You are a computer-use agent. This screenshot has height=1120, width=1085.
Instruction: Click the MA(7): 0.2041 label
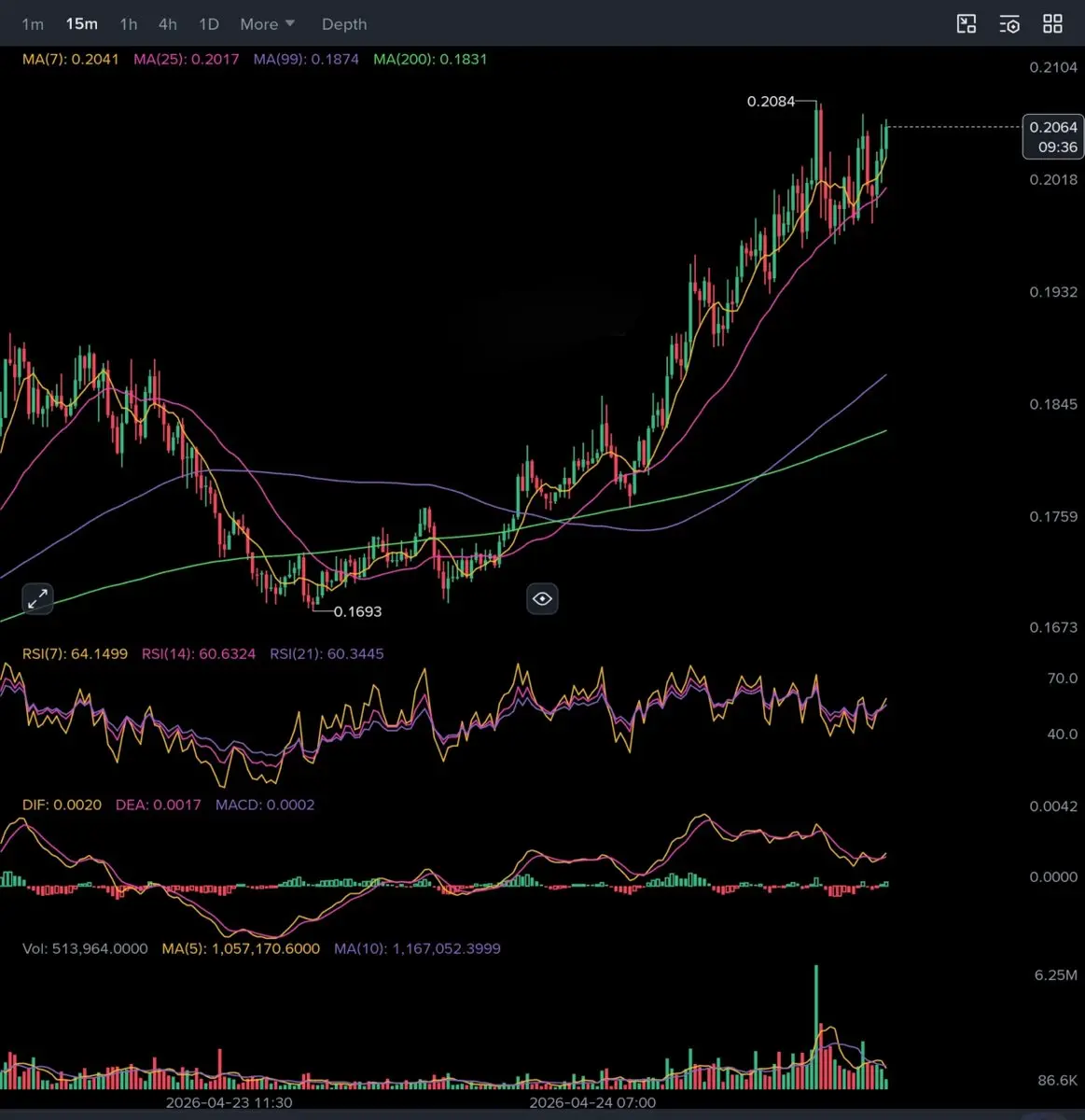(x=71, y=59)
